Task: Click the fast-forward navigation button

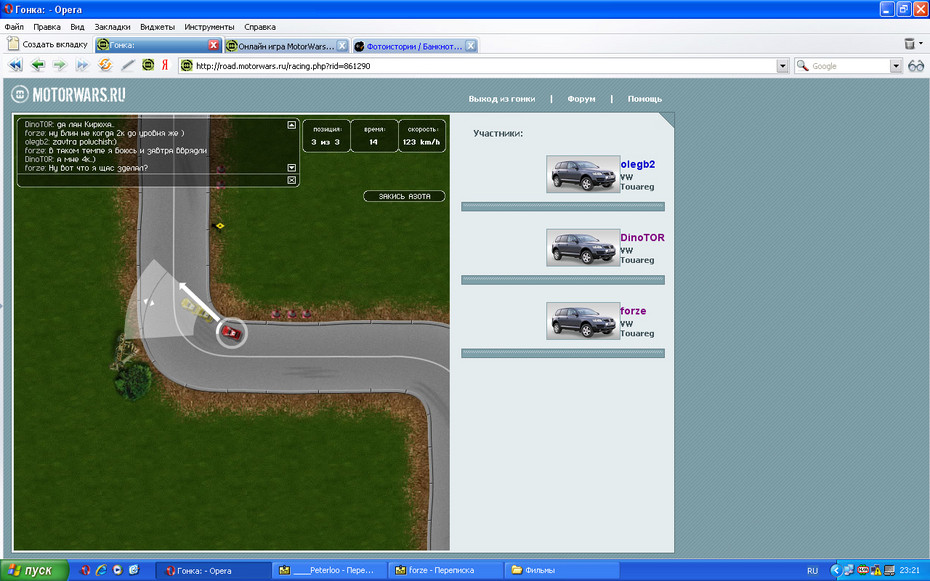Action: pyautogui.click(x=82, y=65)
